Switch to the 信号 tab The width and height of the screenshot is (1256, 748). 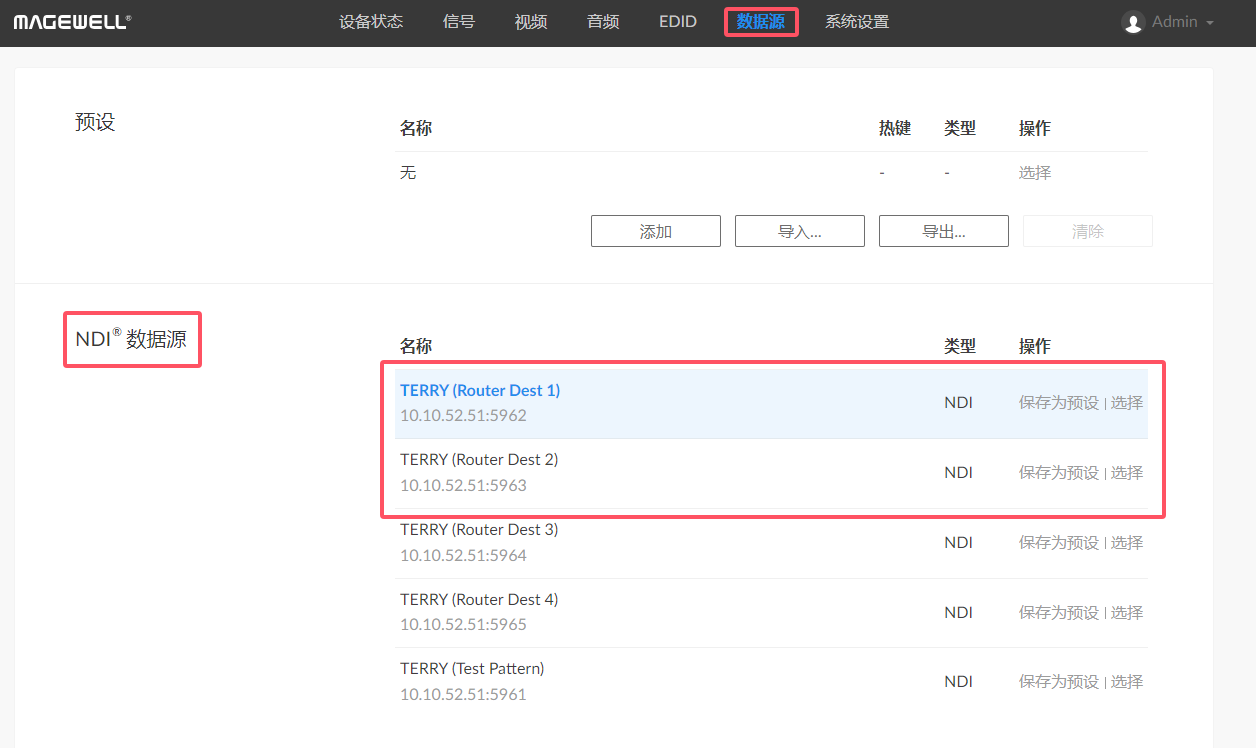pos(459,22)
